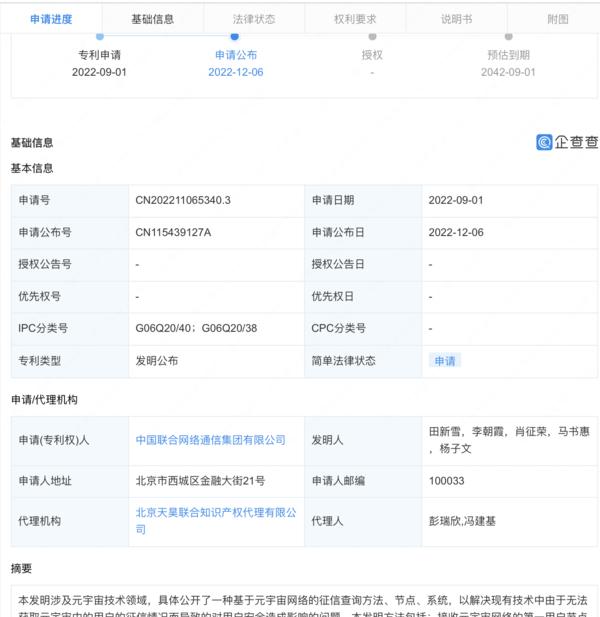
Task: Click the 发明人 label cell
Action: click(363, 440)
